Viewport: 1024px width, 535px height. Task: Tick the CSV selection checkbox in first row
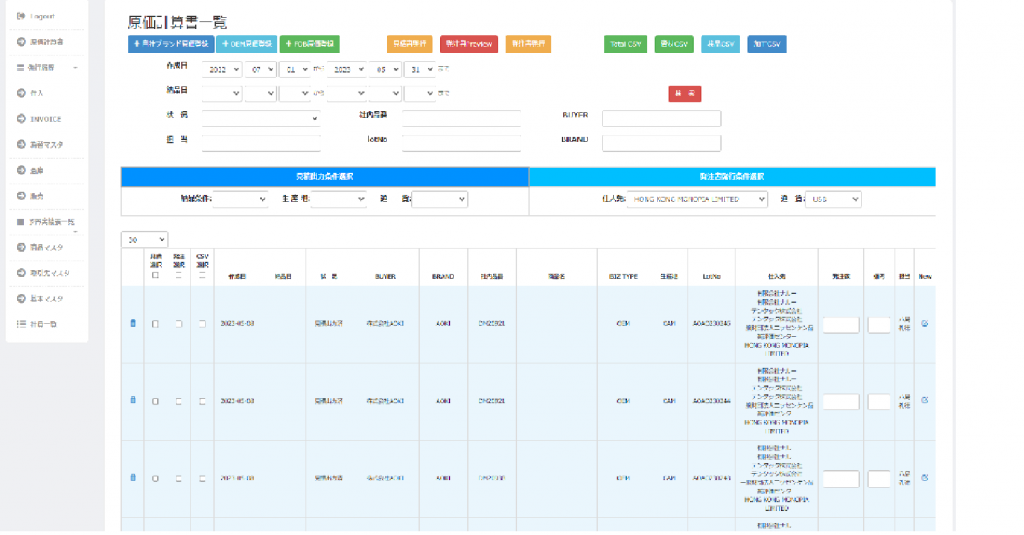coord(202,324)
